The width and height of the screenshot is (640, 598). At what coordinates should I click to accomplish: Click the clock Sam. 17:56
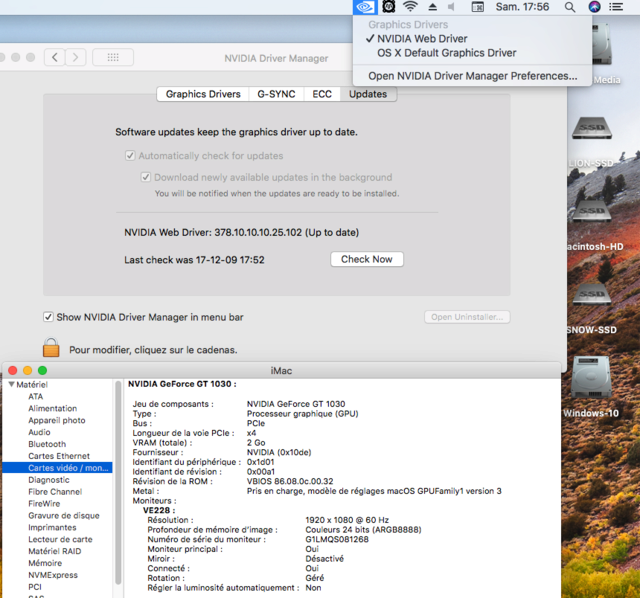pyautogui.click(x=522, y=7)
